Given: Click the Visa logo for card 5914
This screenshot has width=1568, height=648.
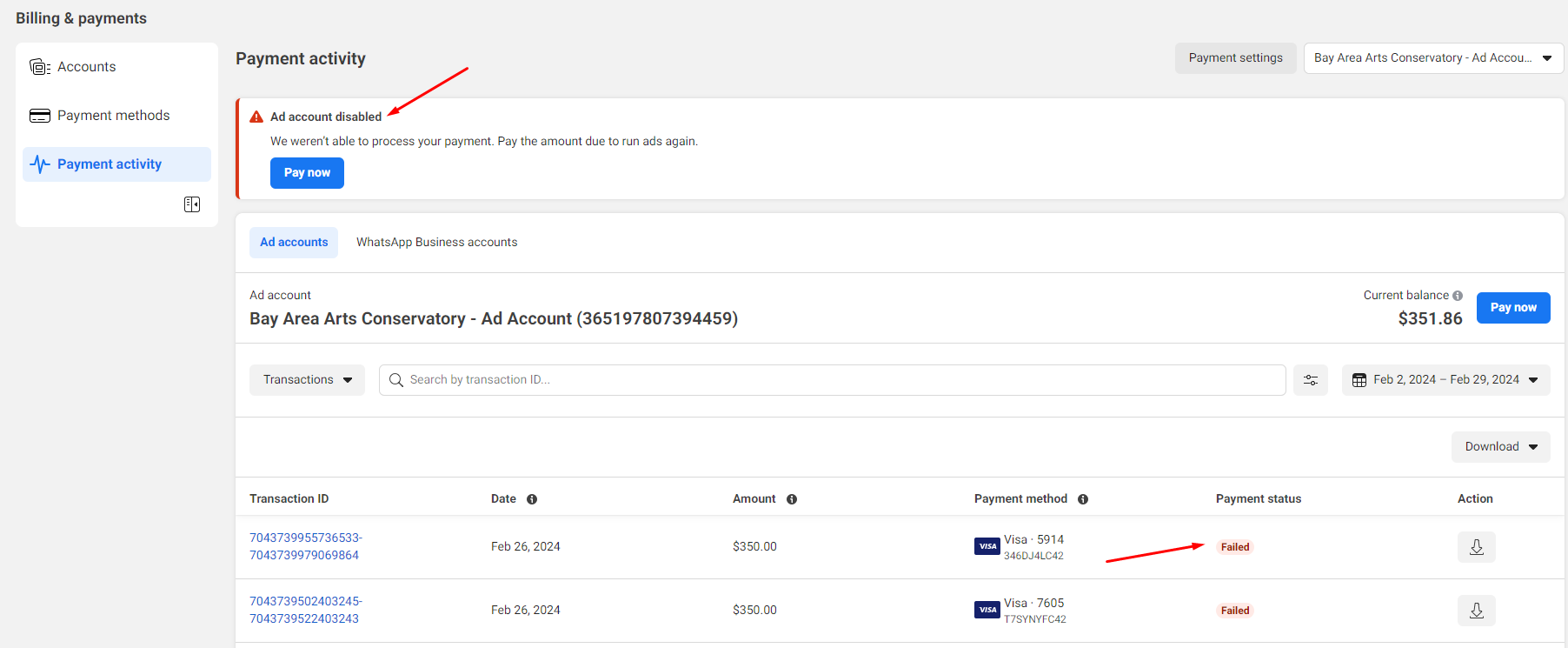Looking at the screenshot, I should pyautogui.click(x=987, y=546).
